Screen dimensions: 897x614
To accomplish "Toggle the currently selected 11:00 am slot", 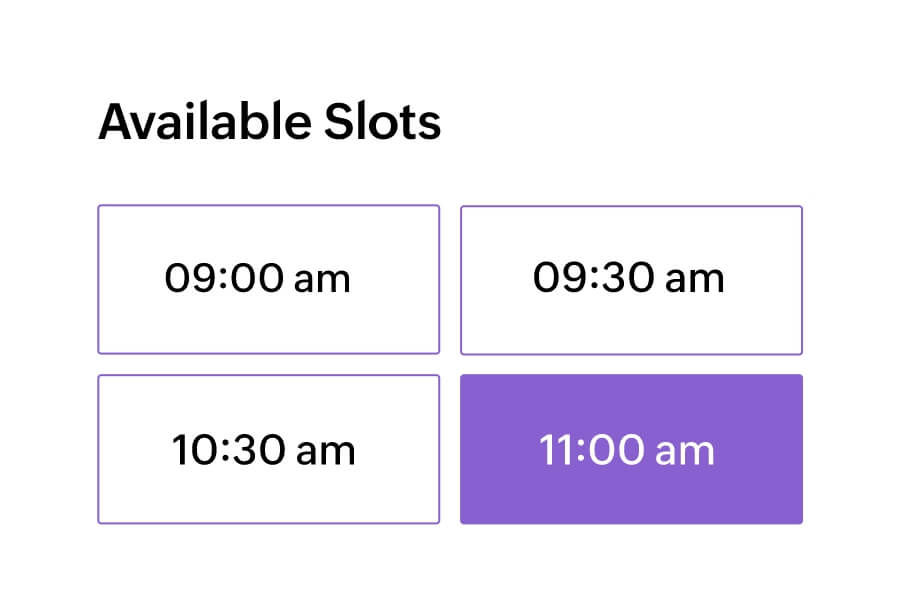I will [x=631, y=449].
